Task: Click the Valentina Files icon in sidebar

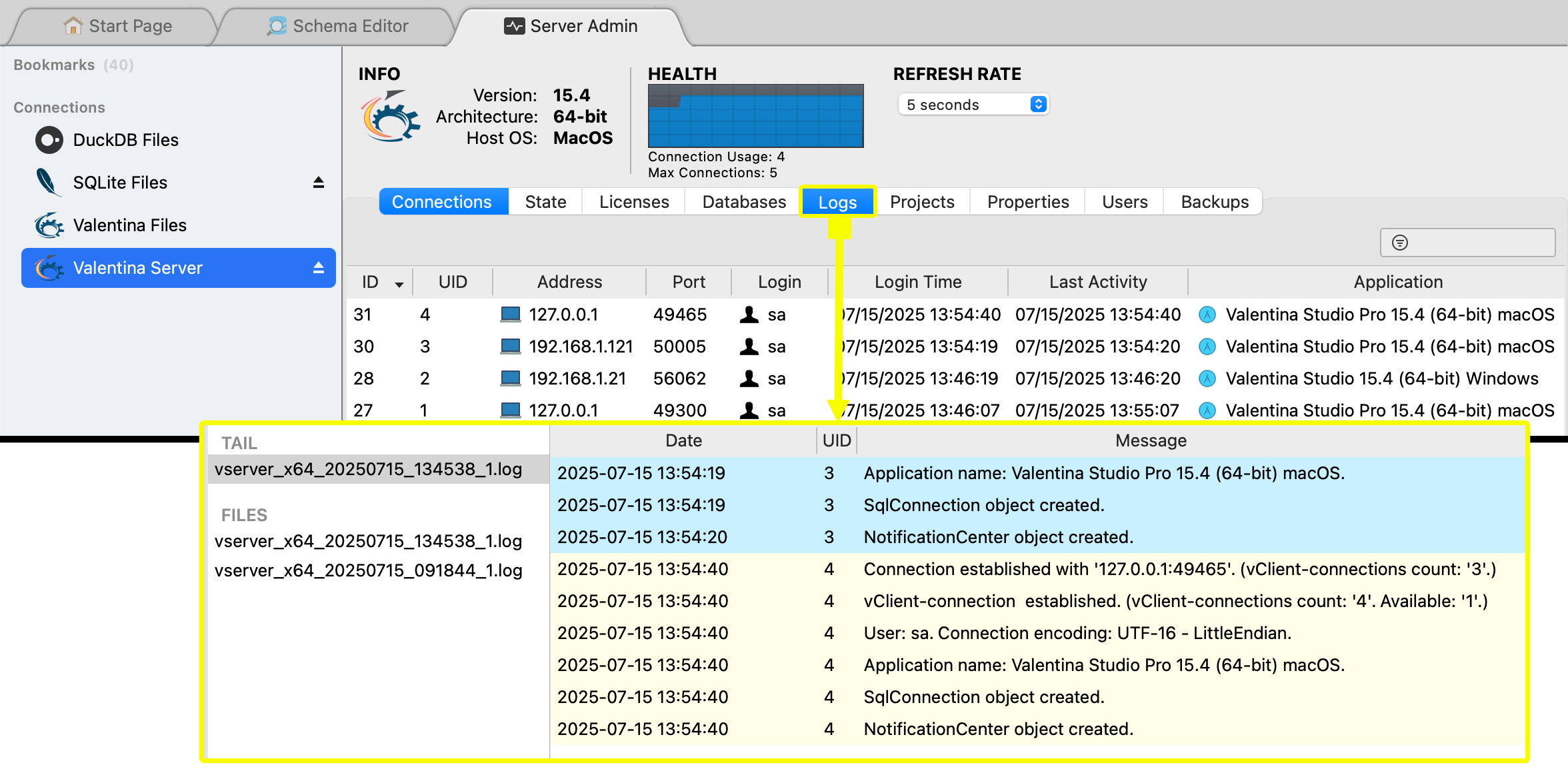Action: point(49,225)
